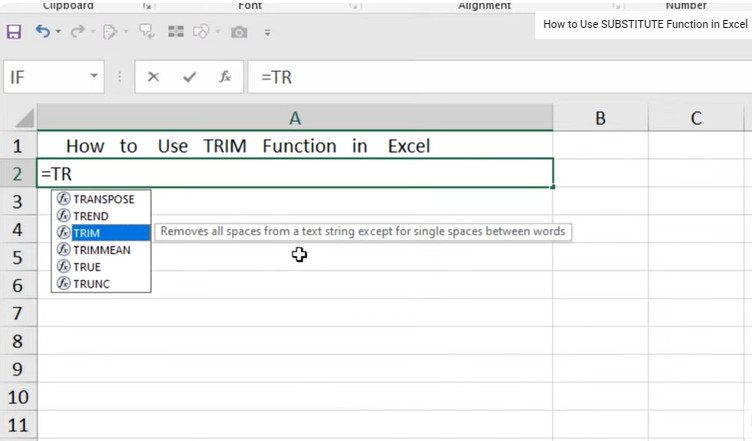Click the Redo arrow icon

pyautogui.click(x=77, y=32)
